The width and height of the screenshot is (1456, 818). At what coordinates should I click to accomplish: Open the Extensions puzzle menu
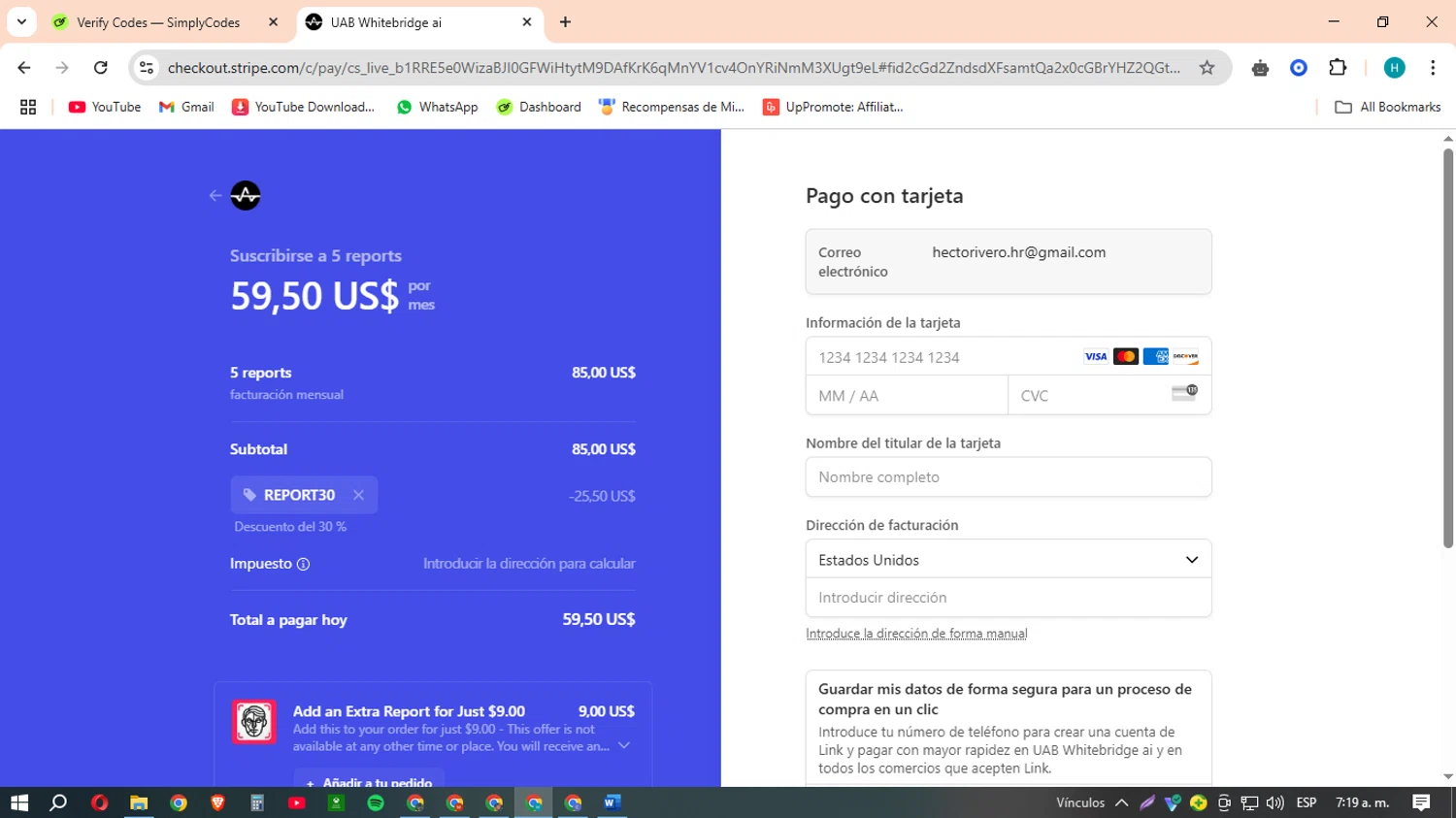point(1338,68)
